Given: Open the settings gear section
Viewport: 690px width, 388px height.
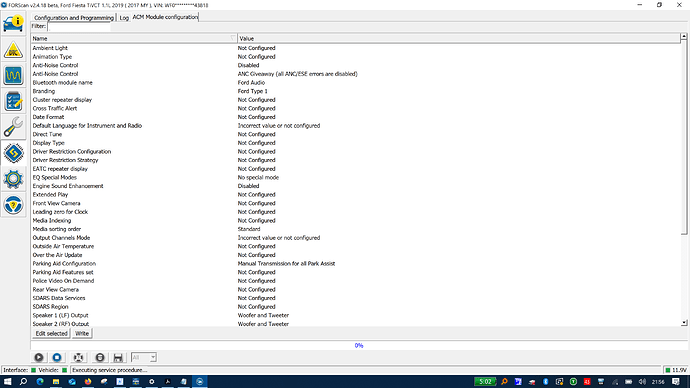Looking at the screenshot, I should pos(13,179).
